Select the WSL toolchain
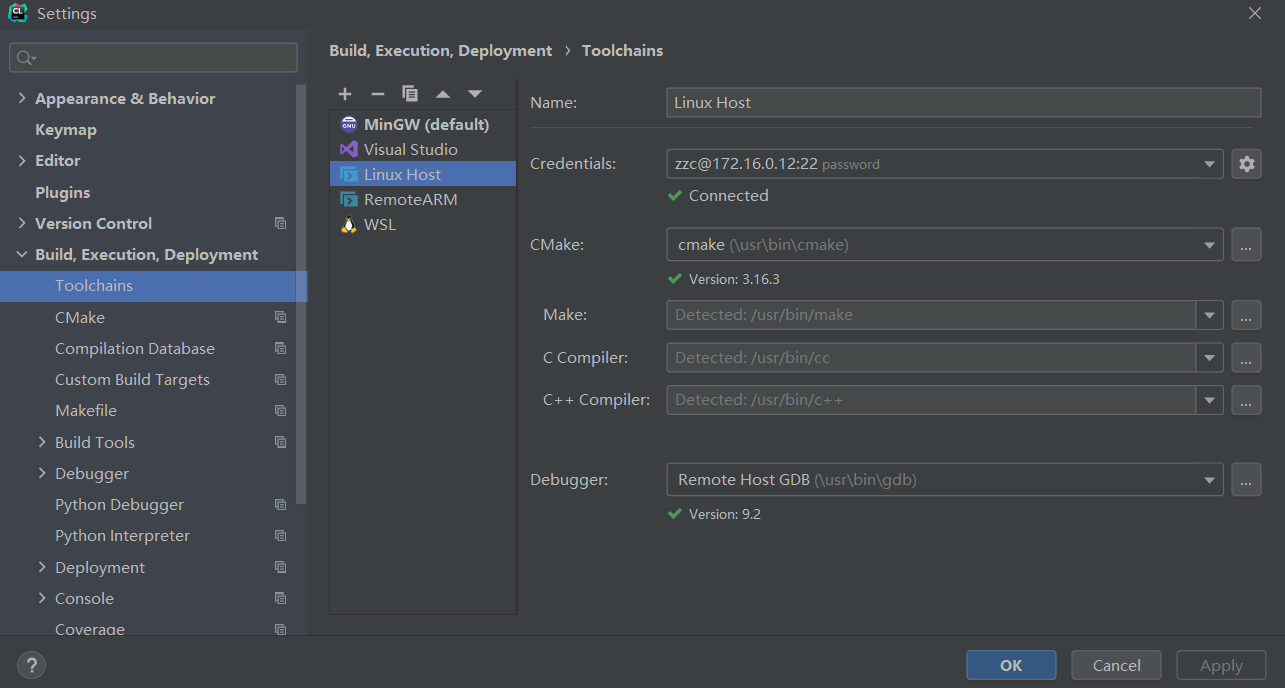Viewport: 1285px width, 688px height. click(x=423, y=224)
